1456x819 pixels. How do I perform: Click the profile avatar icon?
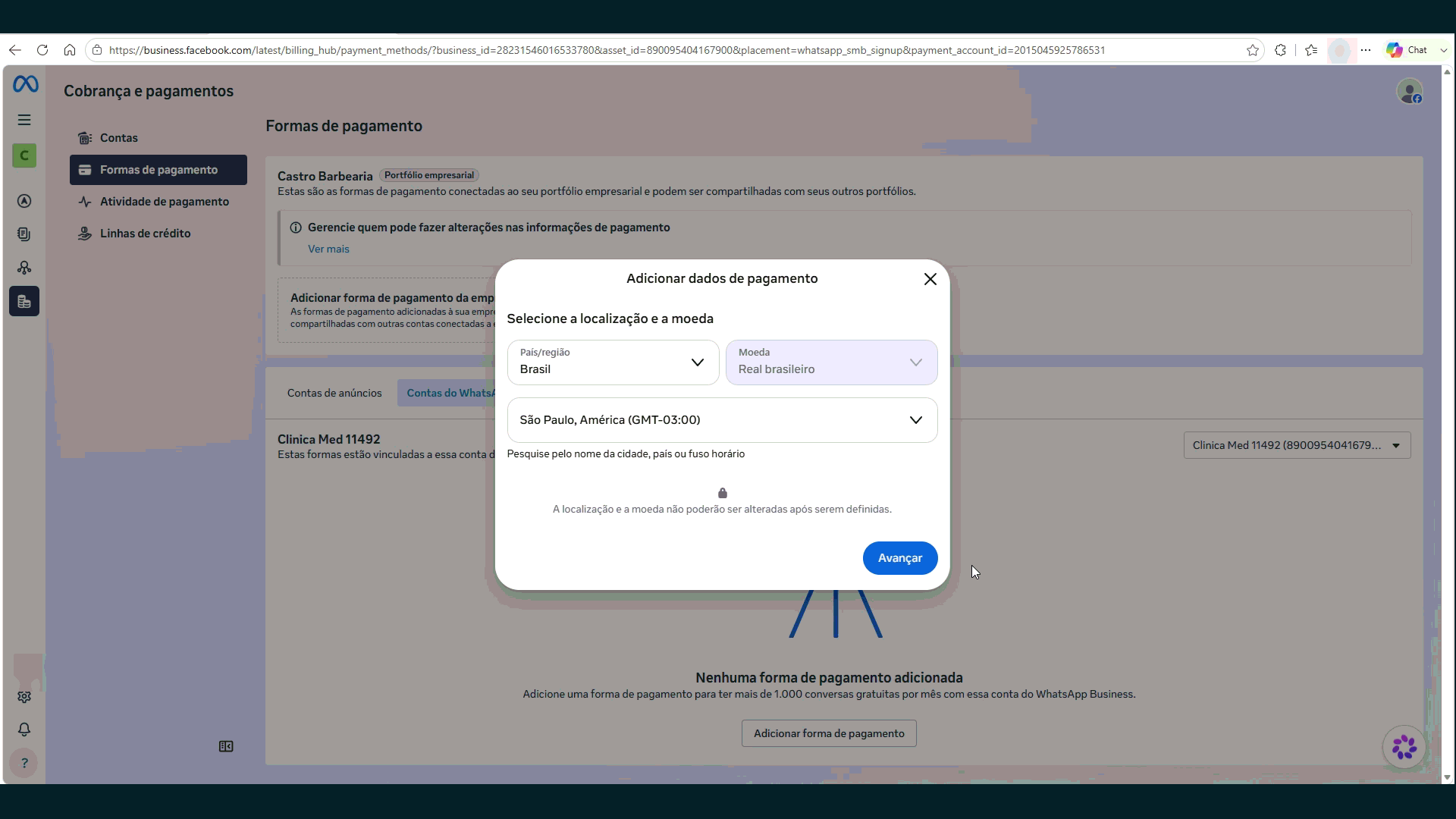[x=1410, y=91]
